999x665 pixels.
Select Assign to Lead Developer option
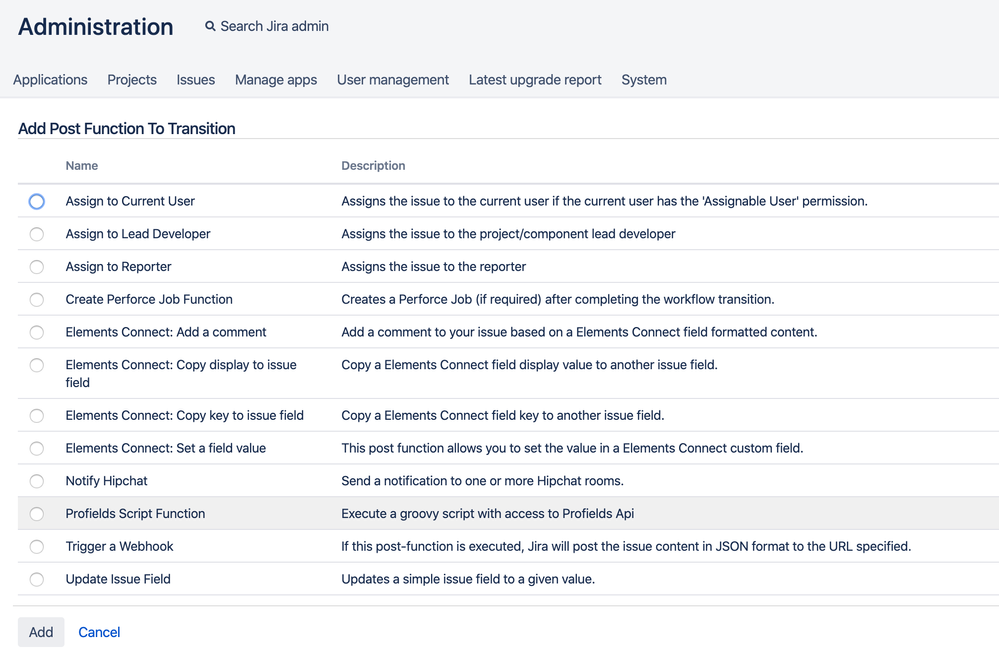36,234
